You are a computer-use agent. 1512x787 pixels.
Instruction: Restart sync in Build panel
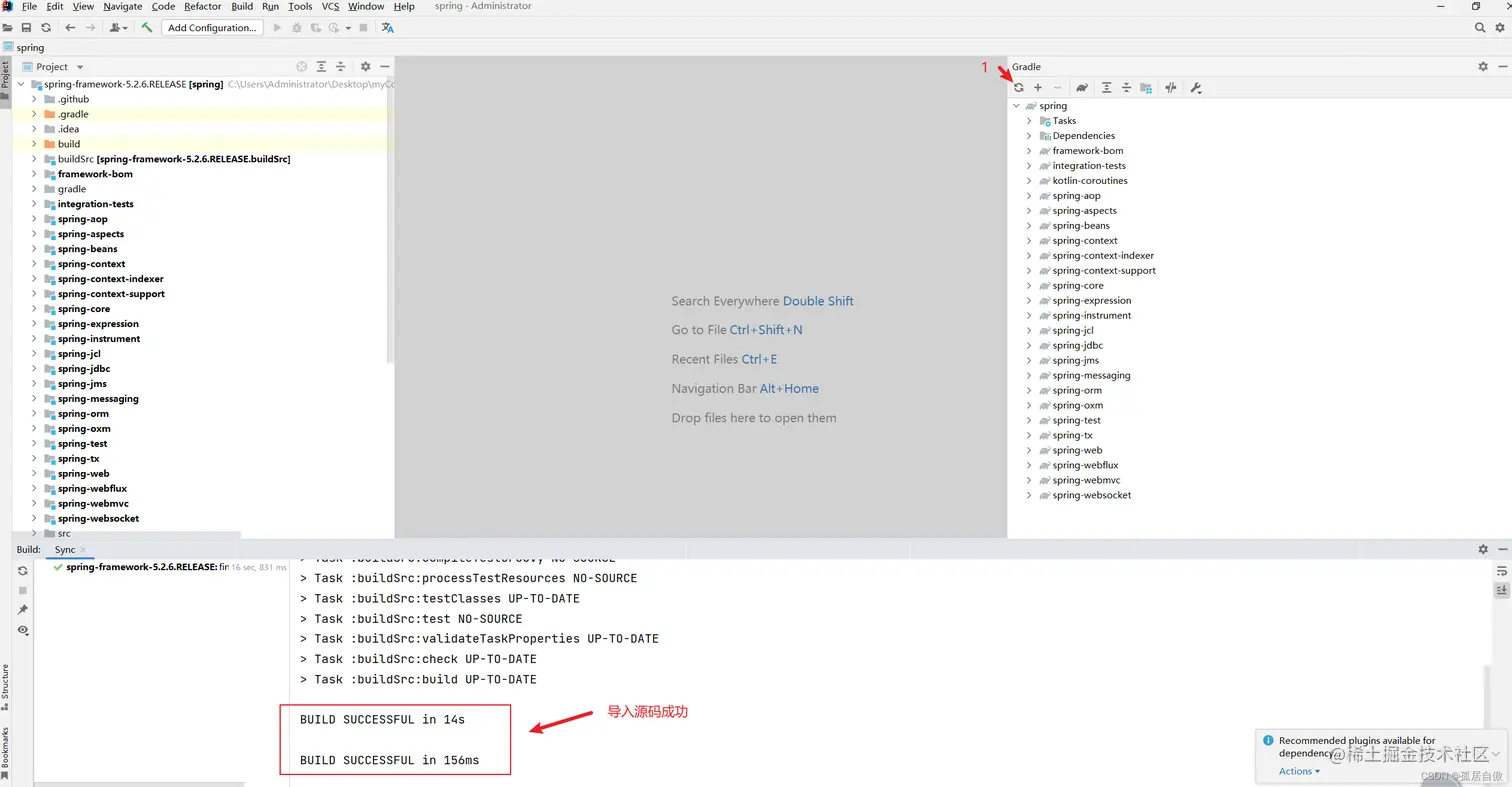pyautogui.click(x=23, y=570)
